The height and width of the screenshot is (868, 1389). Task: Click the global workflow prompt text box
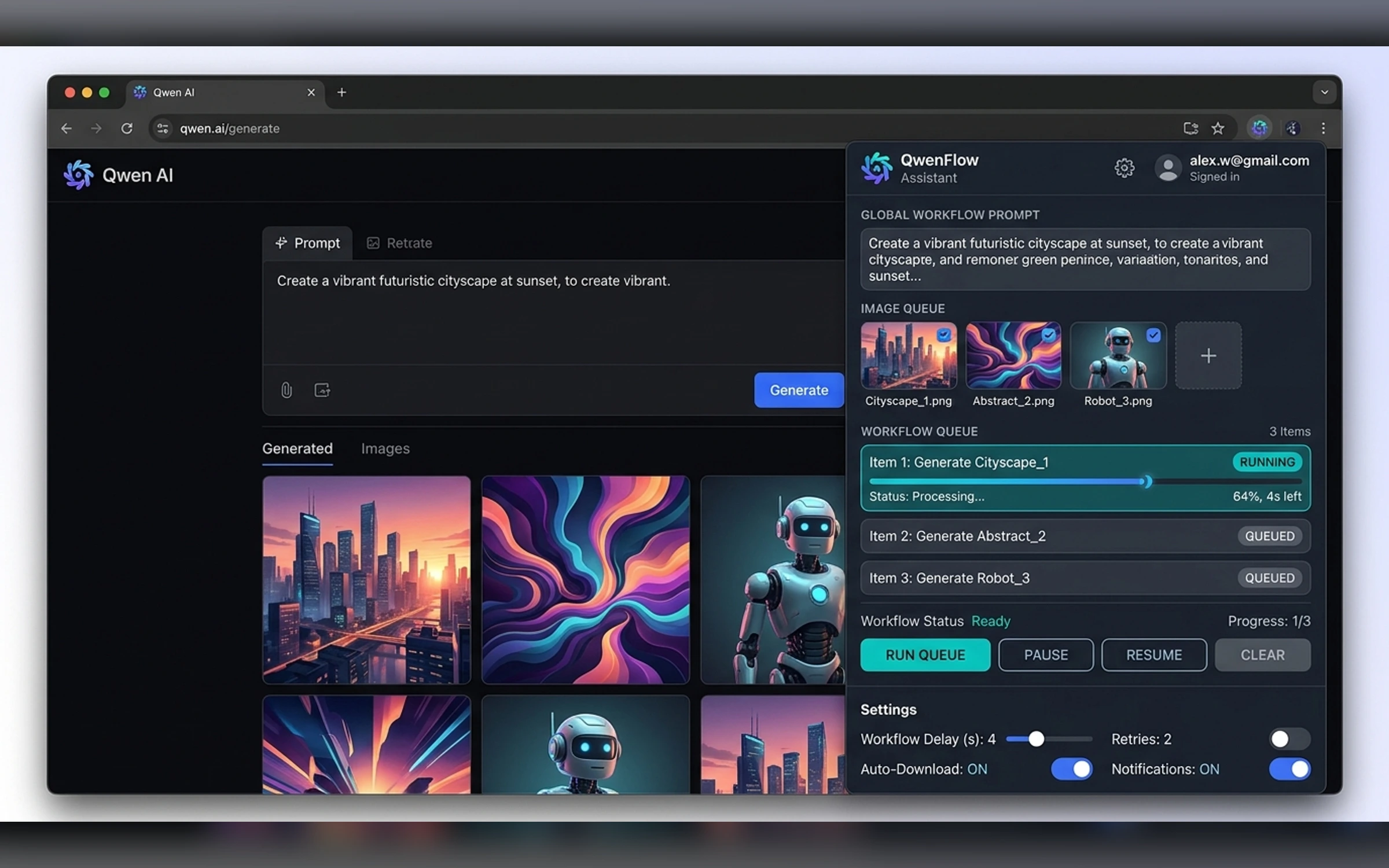point(1085,259)
